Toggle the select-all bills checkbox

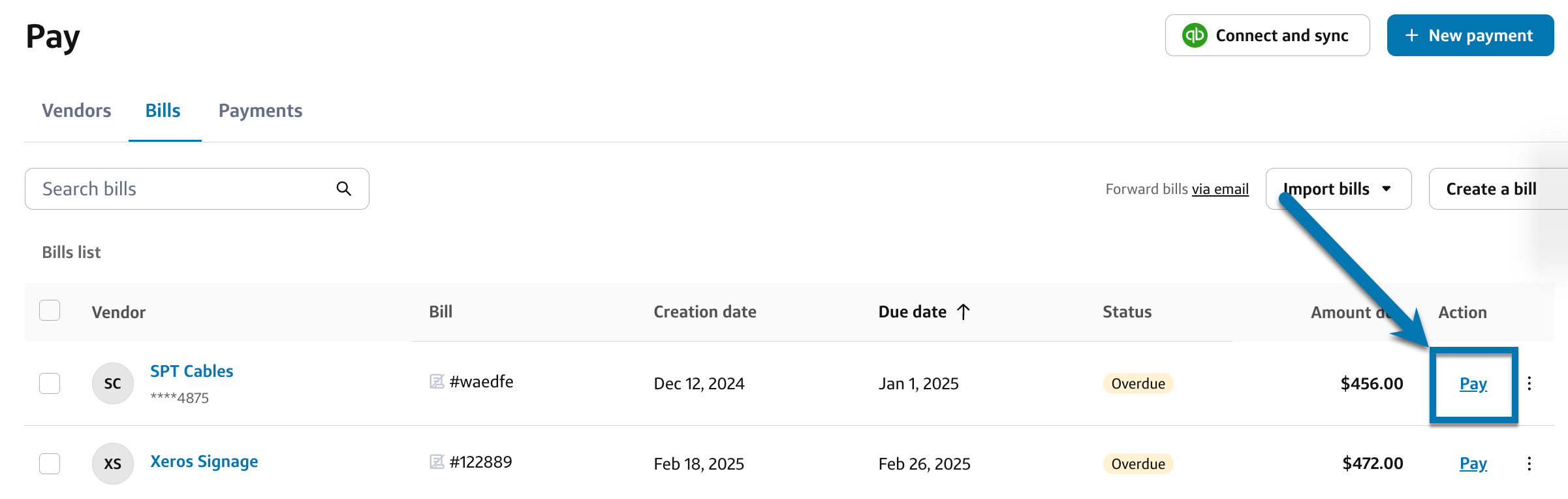(x=50, y=310)
